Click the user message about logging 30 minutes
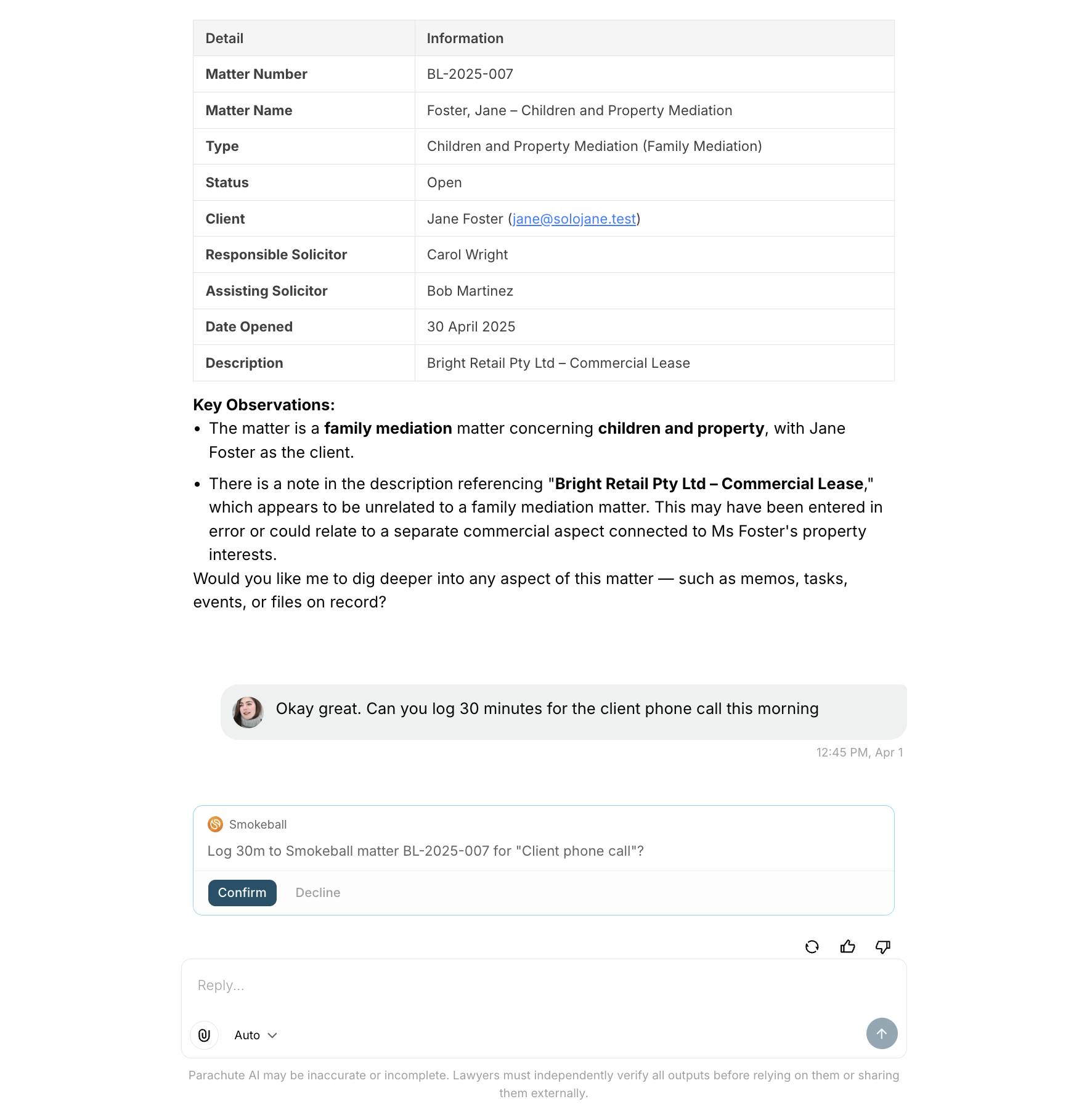Image resolution: width=1071 pixels, height=1120 pixels. [x=547, y=708]
